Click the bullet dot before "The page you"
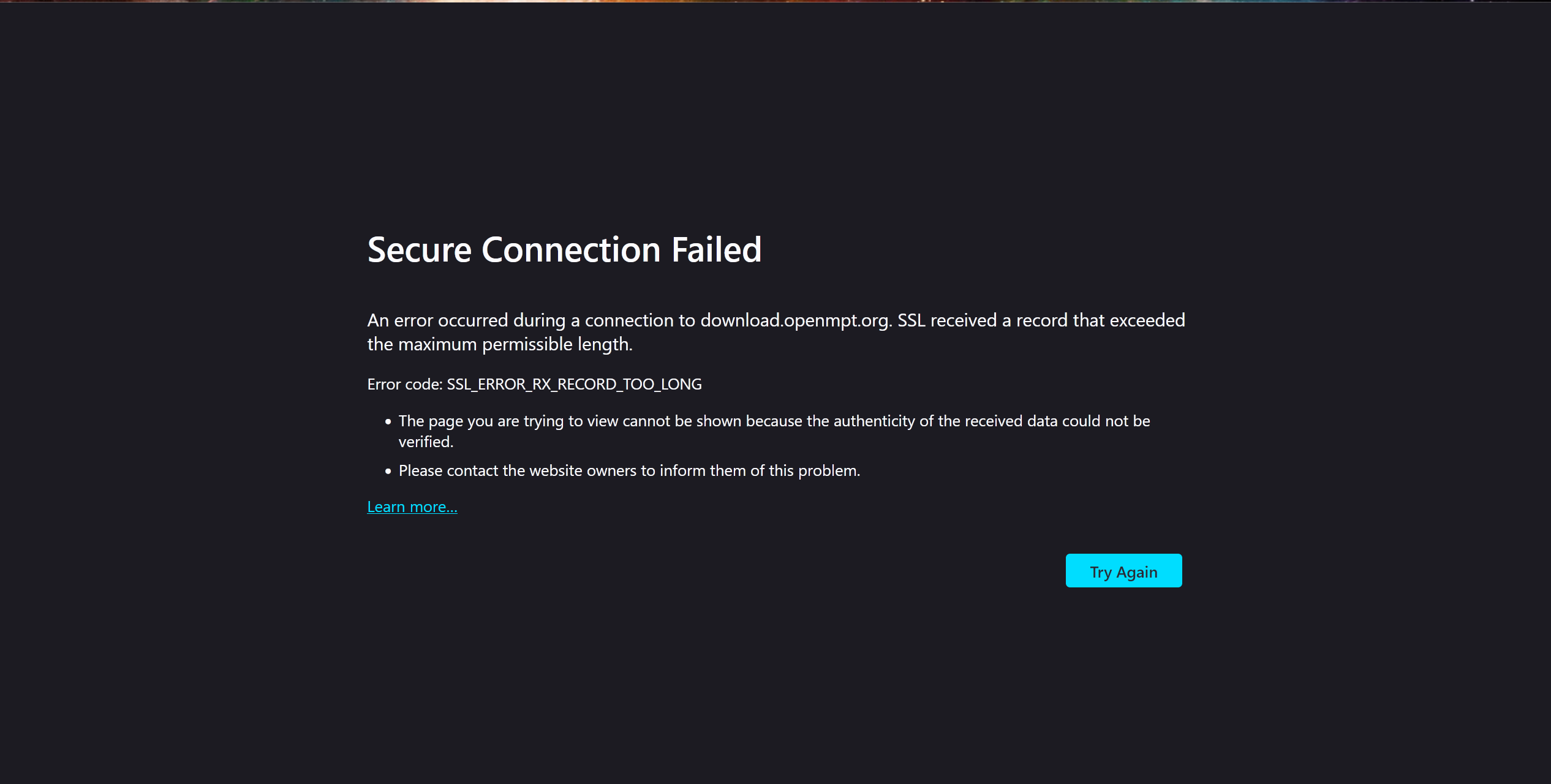This screenshot has width=1551, height=784. click(388, 422)
